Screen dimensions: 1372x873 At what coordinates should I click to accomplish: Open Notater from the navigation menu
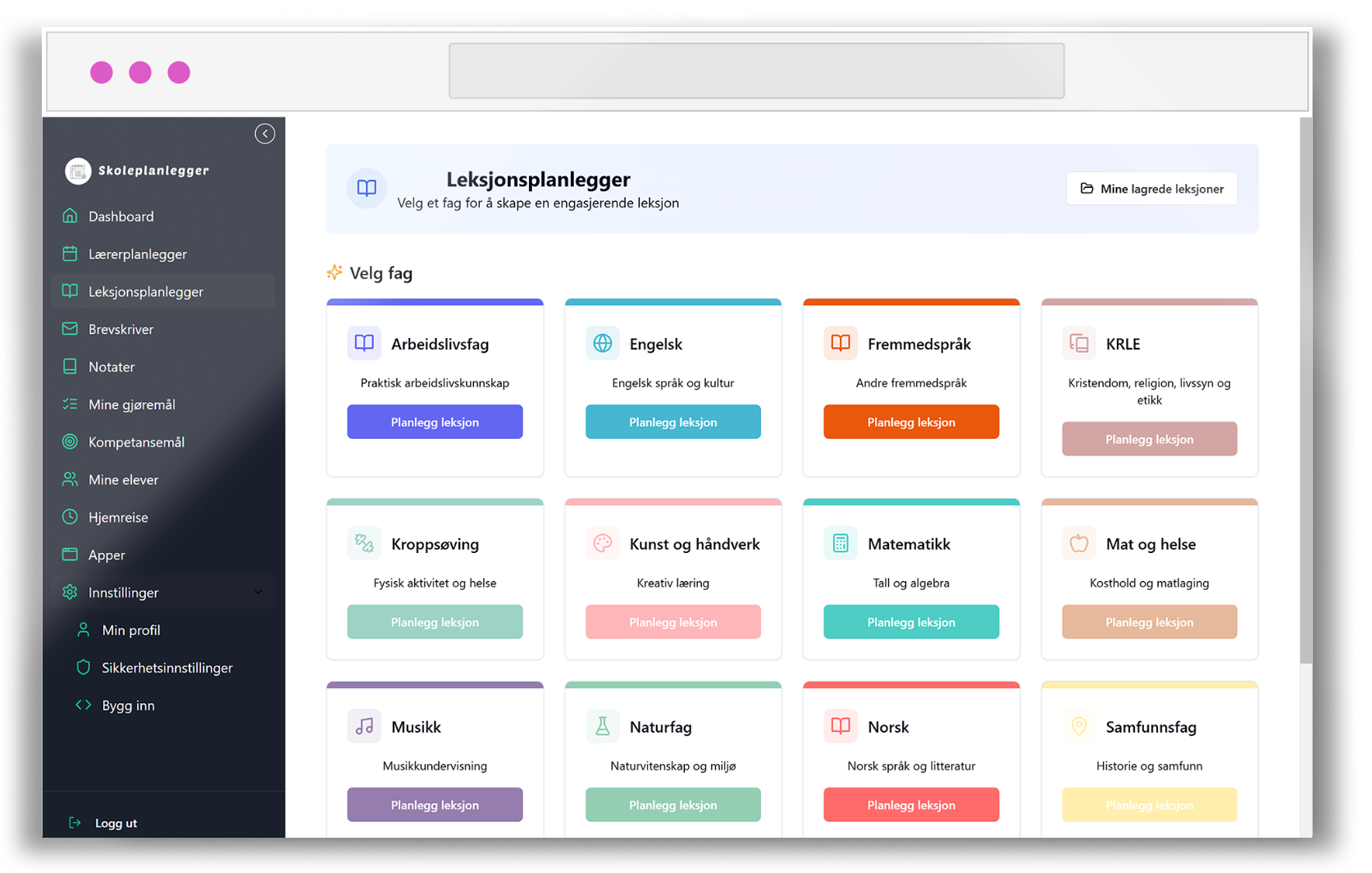(x=112, y=367)
